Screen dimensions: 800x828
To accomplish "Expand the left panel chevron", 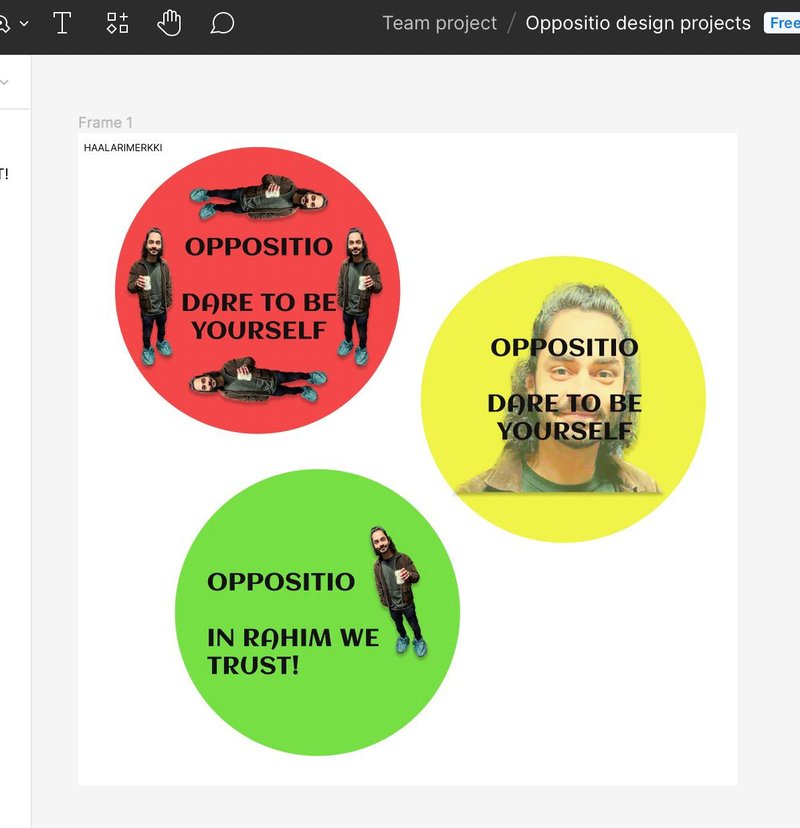I will pyautogui.click(x=4, y=82).
